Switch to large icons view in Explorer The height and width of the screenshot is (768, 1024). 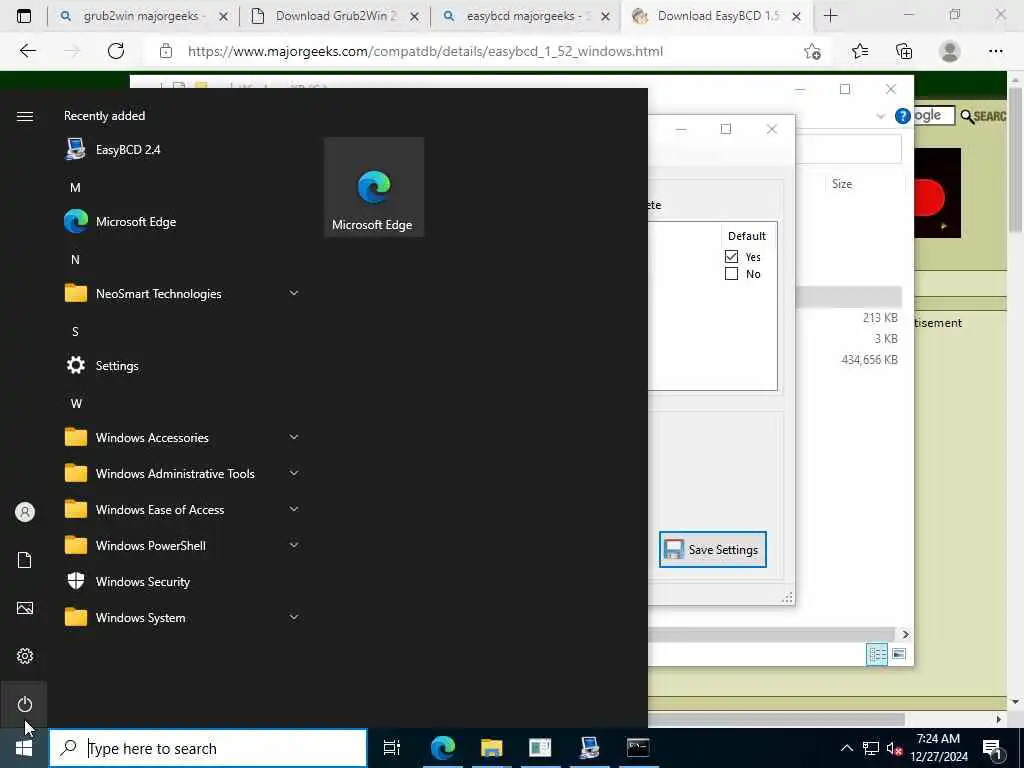pos(899,654)
